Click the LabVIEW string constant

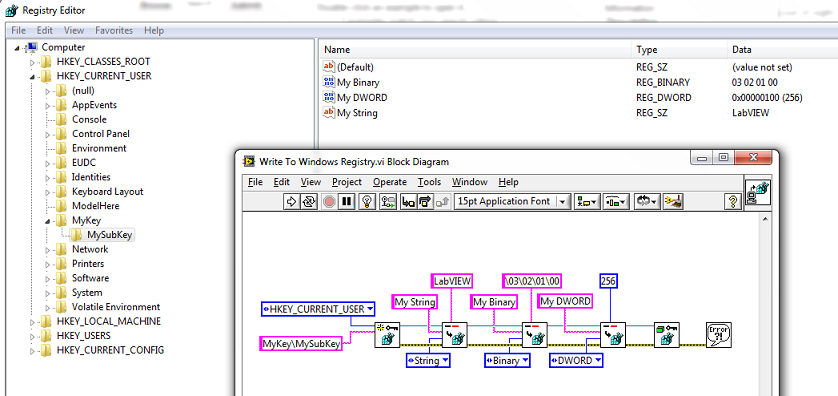point(452,280)
